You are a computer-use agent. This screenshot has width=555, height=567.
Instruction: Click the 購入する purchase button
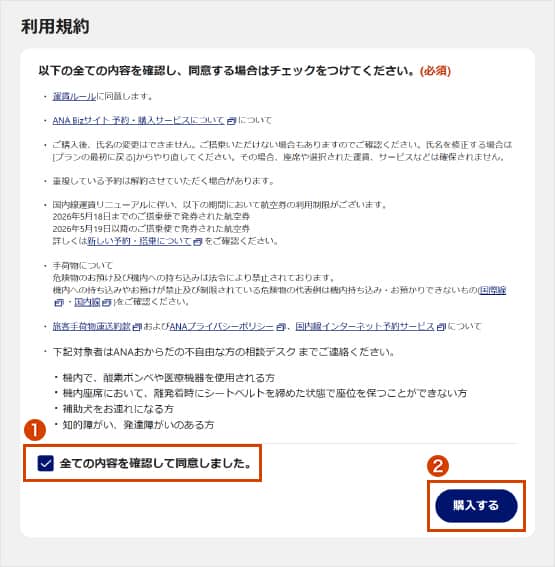(476, 506)
